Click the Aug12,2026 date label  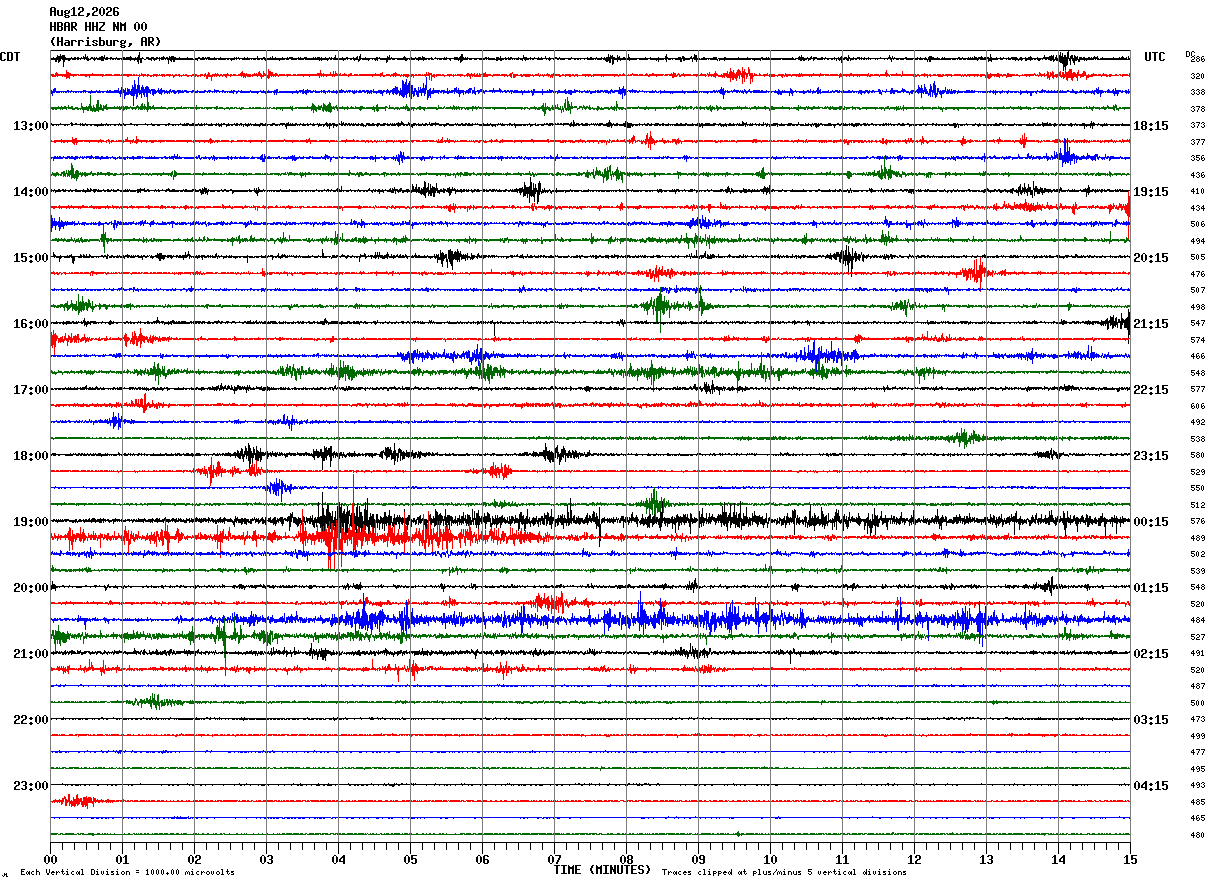click(84, 12)
